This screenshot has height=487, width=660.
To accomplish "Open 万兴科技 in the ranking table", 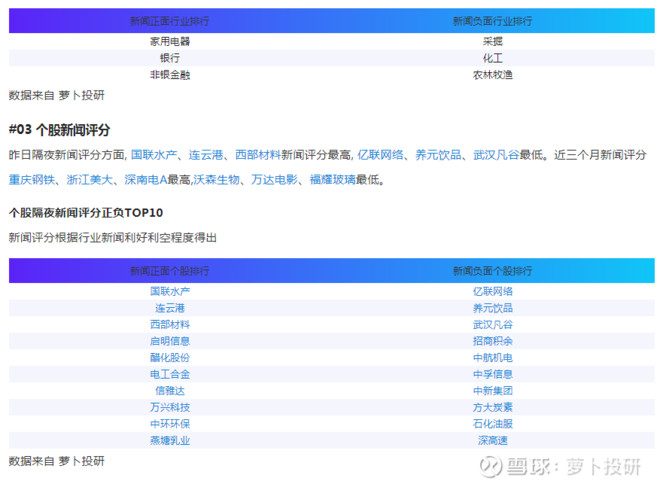I will 170,407.
